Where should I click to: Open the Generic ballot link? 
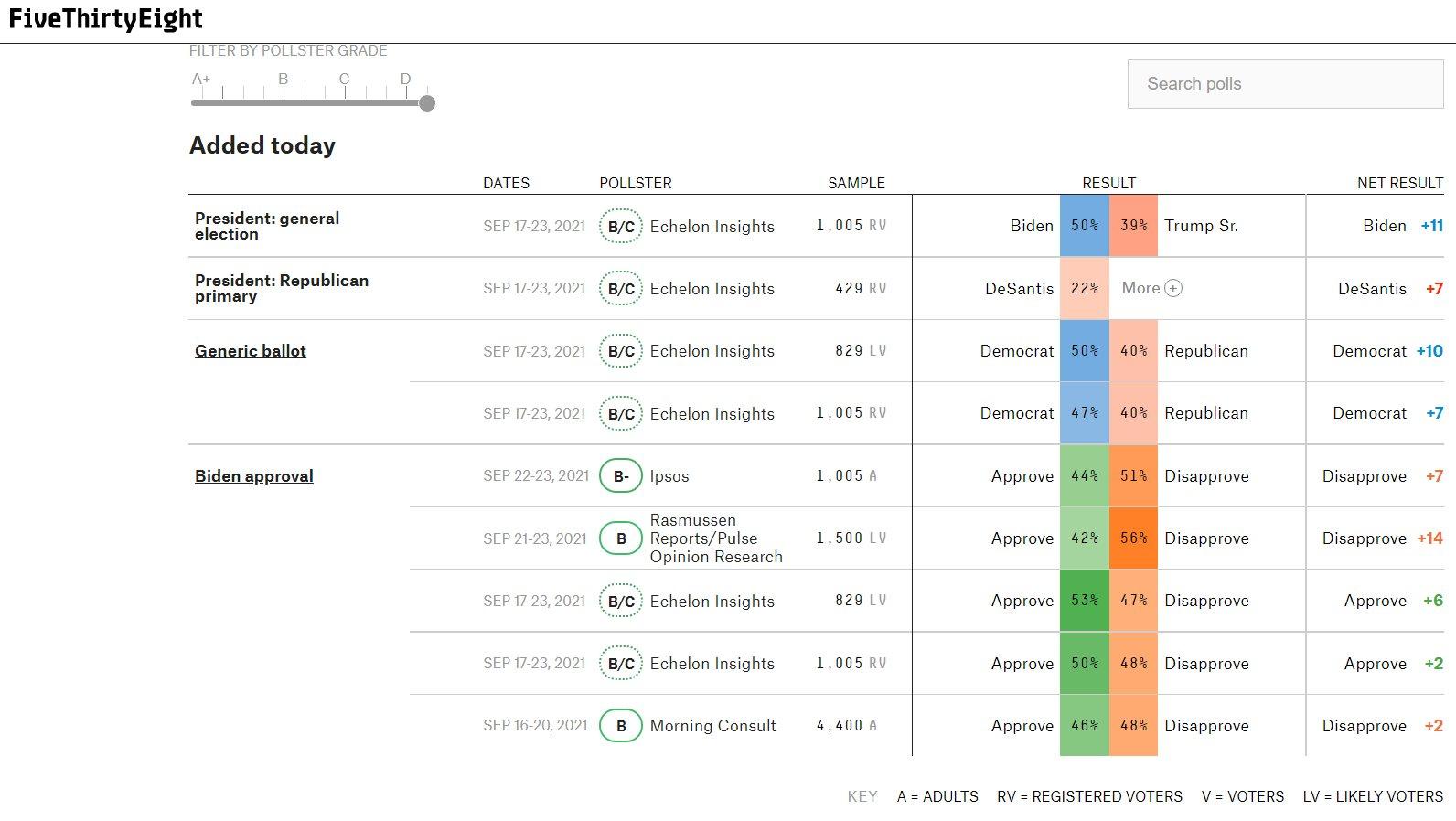click(x=251, y=351)
